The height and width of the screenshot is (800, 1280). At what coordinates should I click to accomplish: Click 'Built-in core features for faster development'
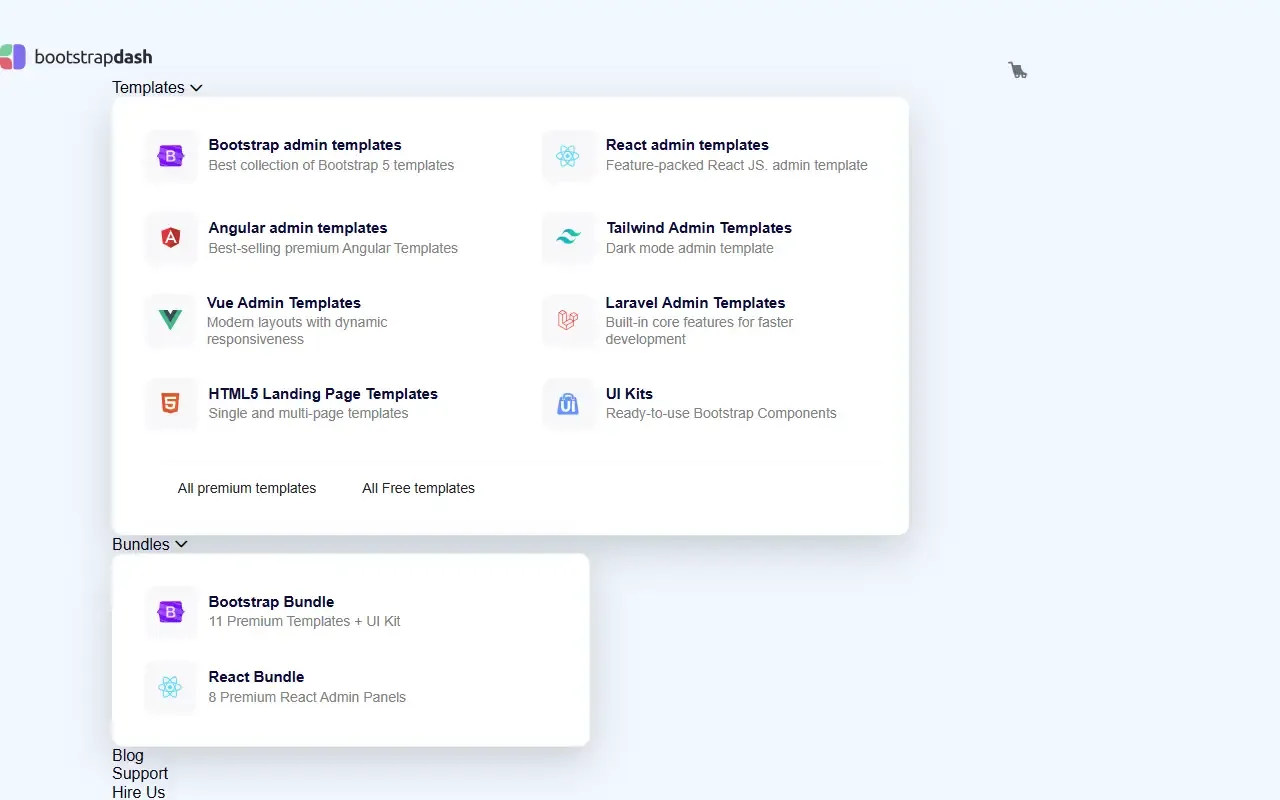pos(700,331)
